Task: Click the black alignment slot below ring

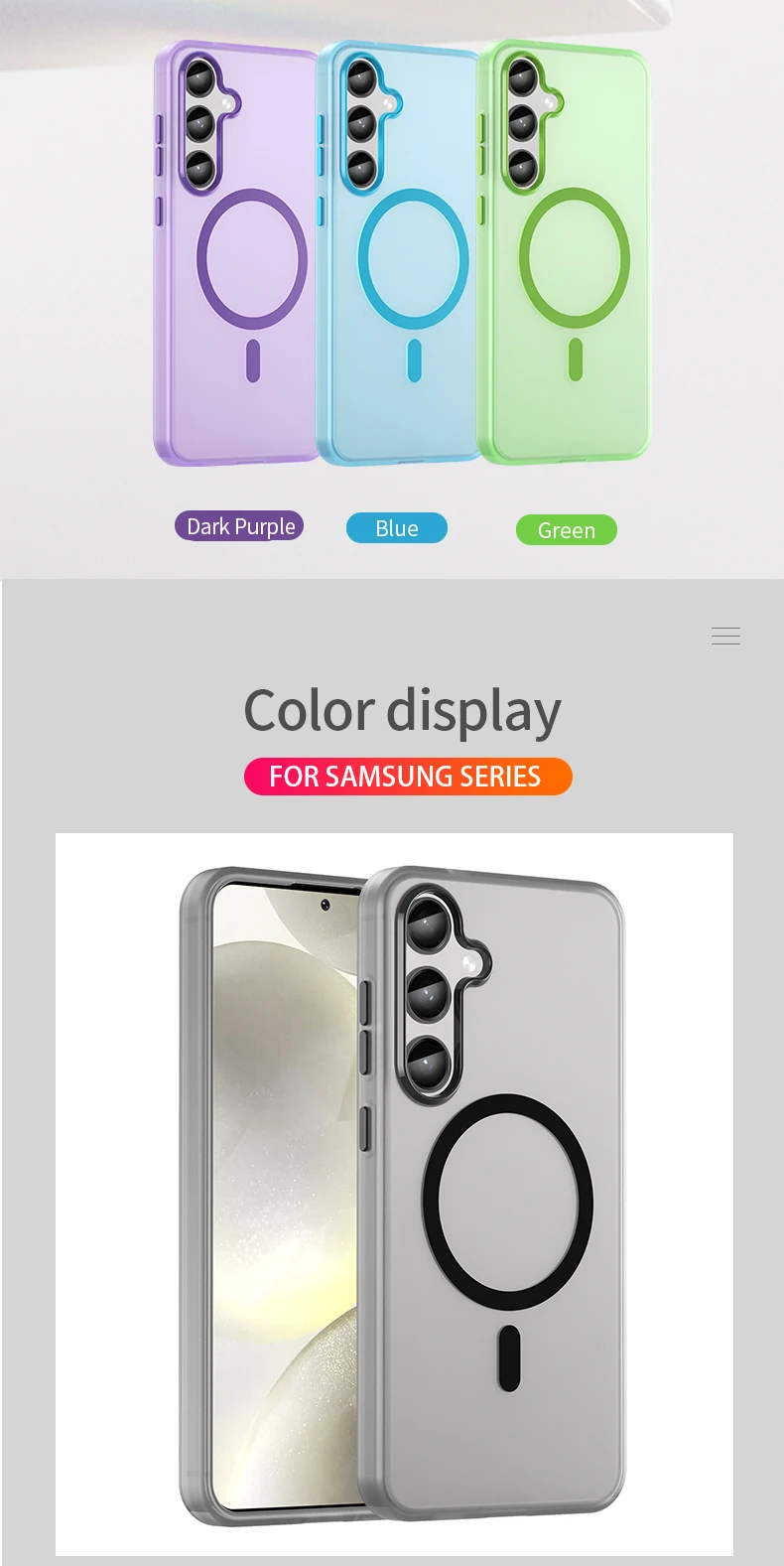Action: (x=509, y=1357)
